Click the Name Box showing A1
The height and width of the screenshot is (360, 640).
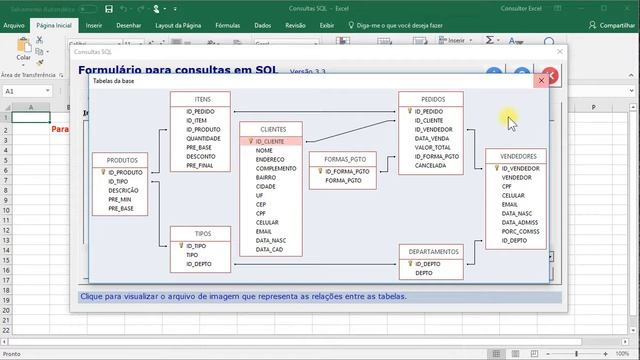(x=23, y=91)
